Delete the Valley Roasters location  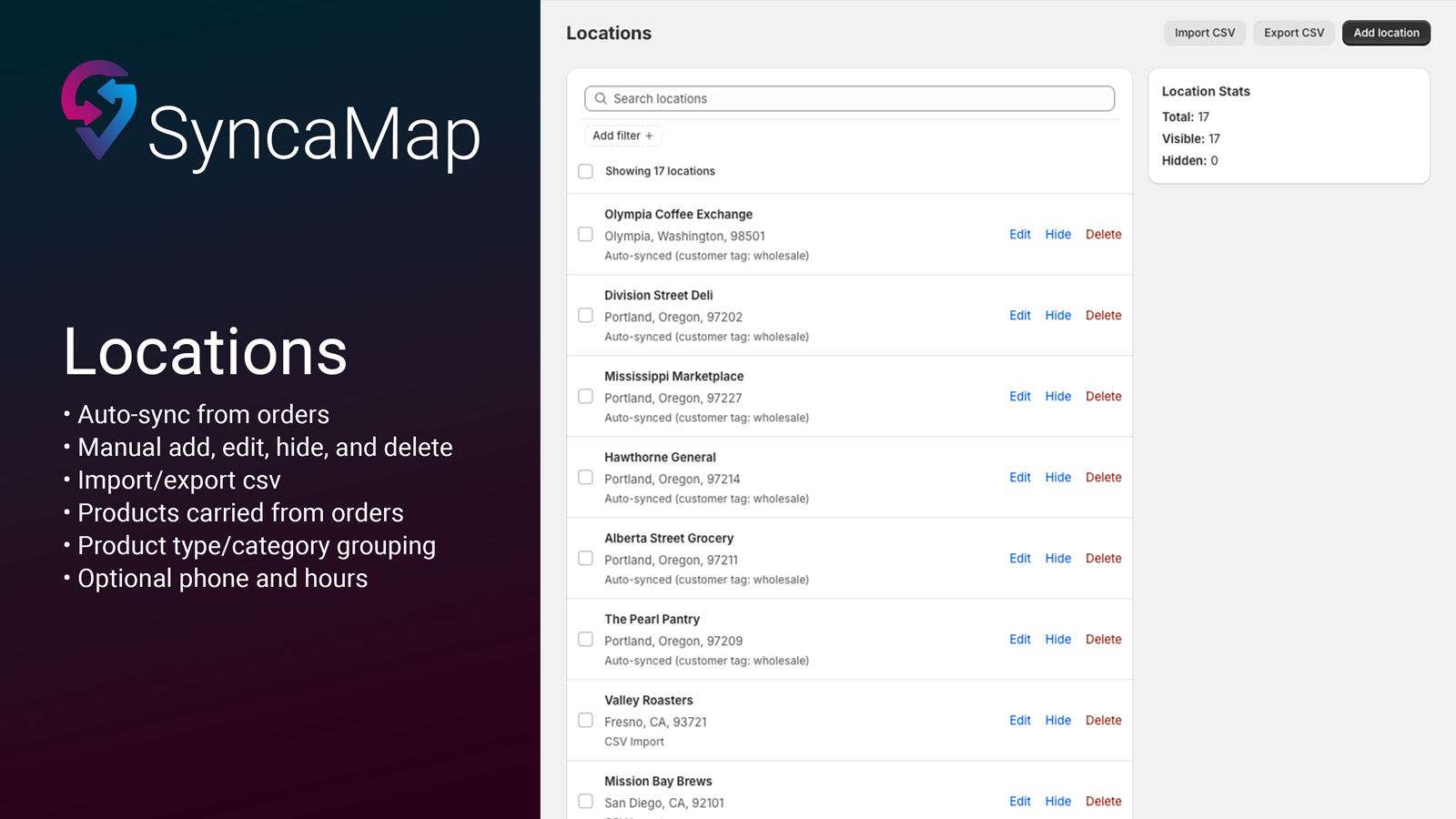point(1104,720)
